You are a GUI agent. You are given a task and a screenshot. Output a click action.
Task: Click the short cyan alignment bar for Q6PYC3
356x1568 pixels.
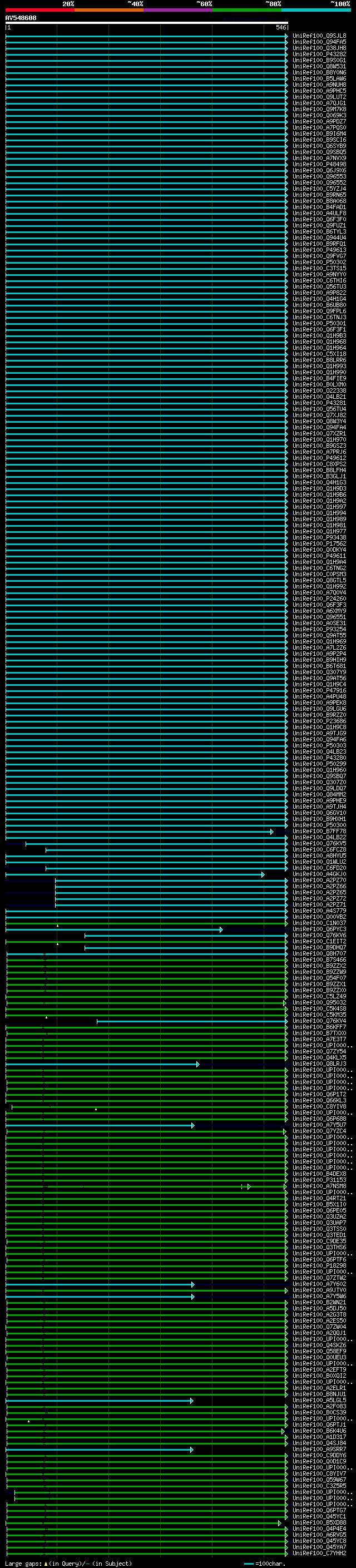pos(115,929)
